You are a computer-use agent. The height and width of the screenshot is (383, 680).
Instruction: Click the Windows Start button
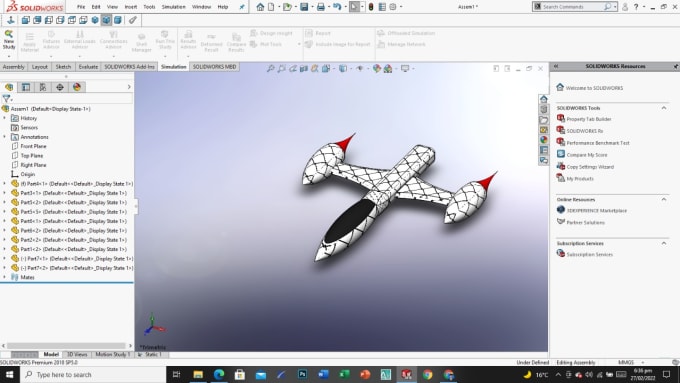pos(9,374)
